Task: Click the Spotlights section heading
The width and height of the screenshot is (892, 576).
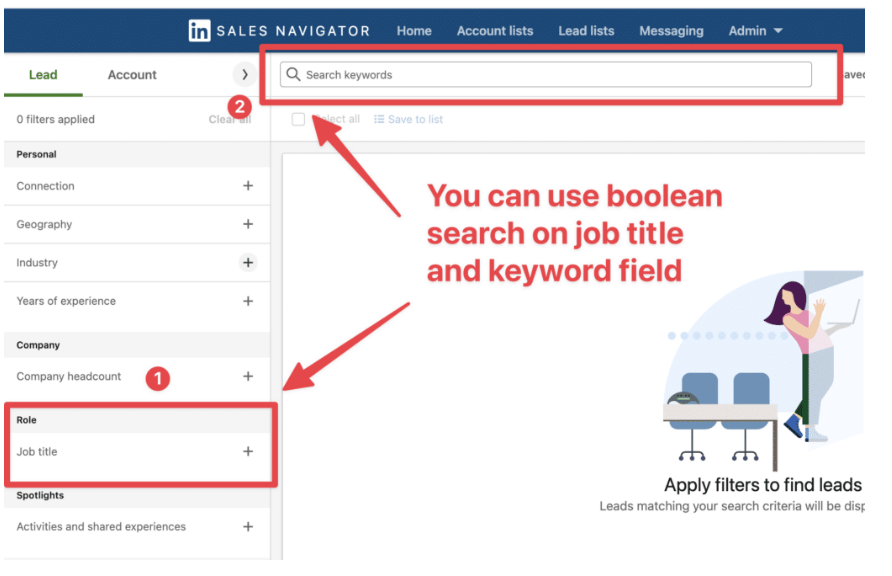Action: coord(40,495)
